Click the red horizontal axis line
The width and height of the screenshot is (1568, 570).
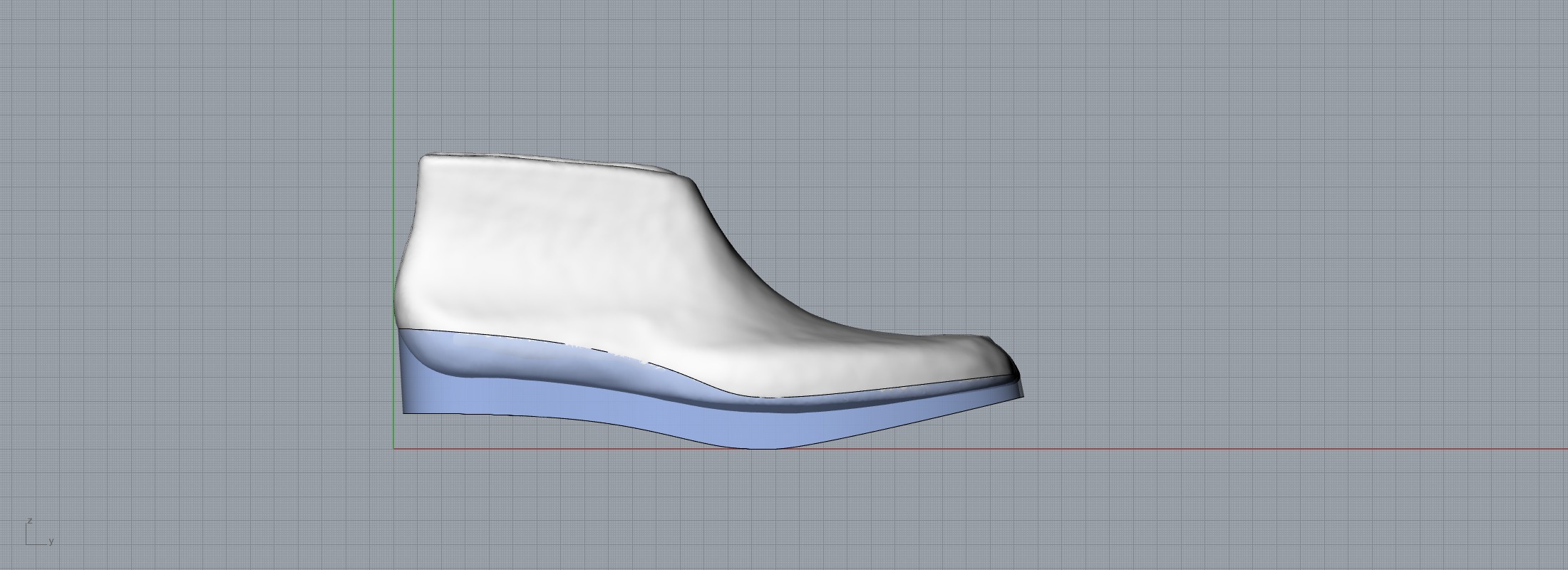[x=1212, y=449]
